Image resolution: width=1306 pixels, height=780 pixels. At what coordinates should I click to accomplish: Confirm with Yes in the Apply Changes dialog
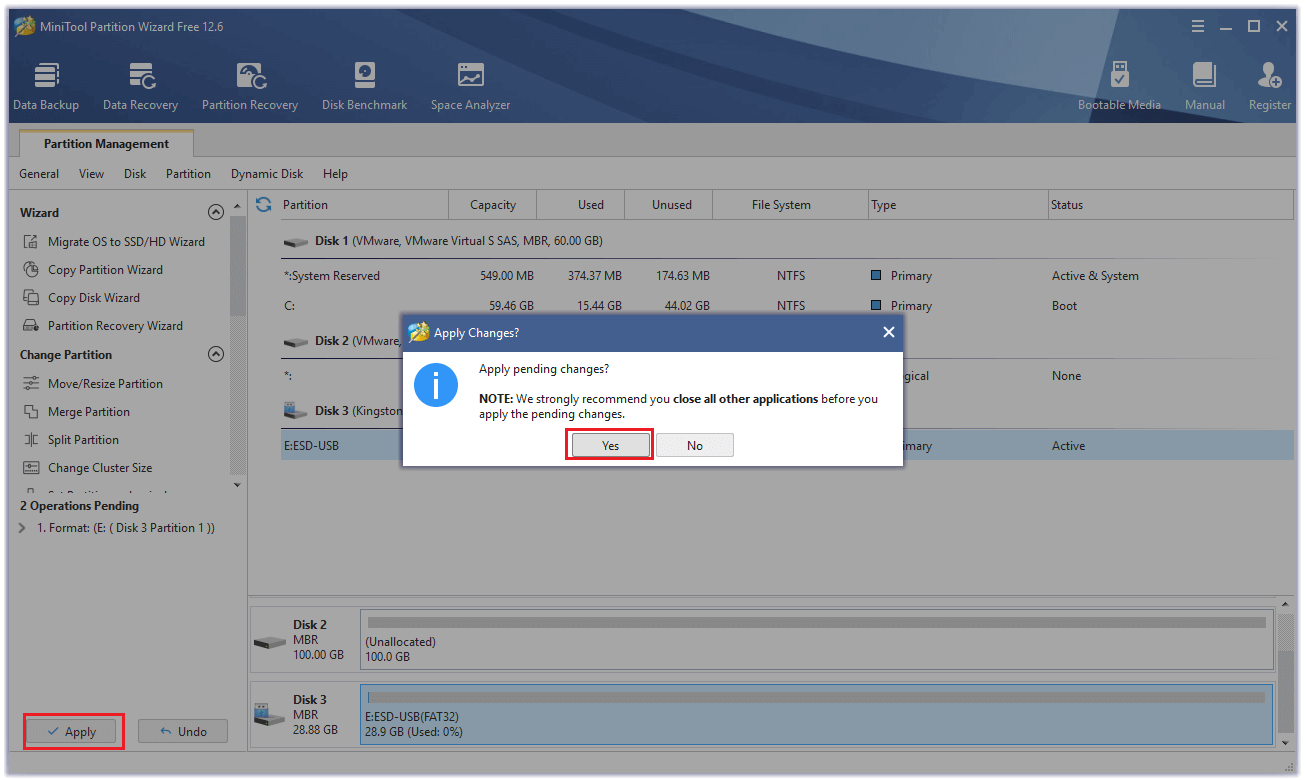[x=610, y=446]
